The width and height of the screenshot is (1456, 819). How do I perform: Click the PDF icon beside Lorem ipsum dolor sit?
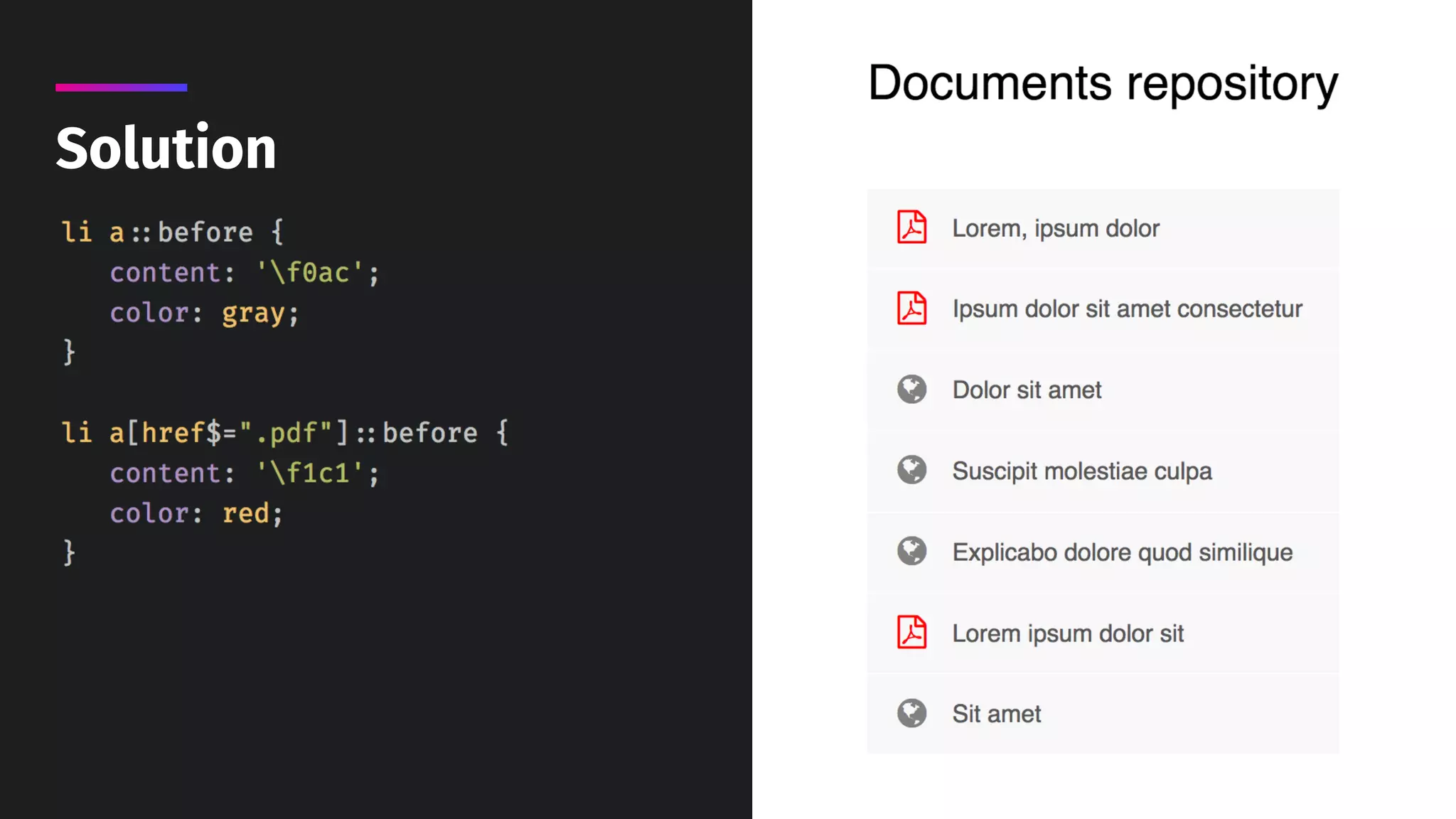tap(911, 632)
